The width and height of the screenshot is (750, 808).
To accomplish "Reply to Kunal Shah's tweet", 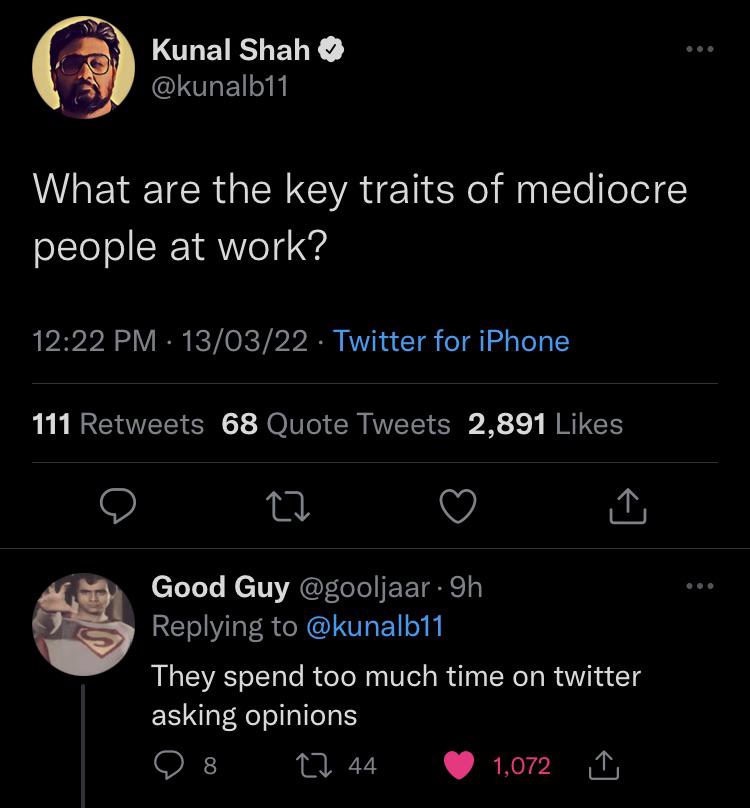I will (119, 507).
